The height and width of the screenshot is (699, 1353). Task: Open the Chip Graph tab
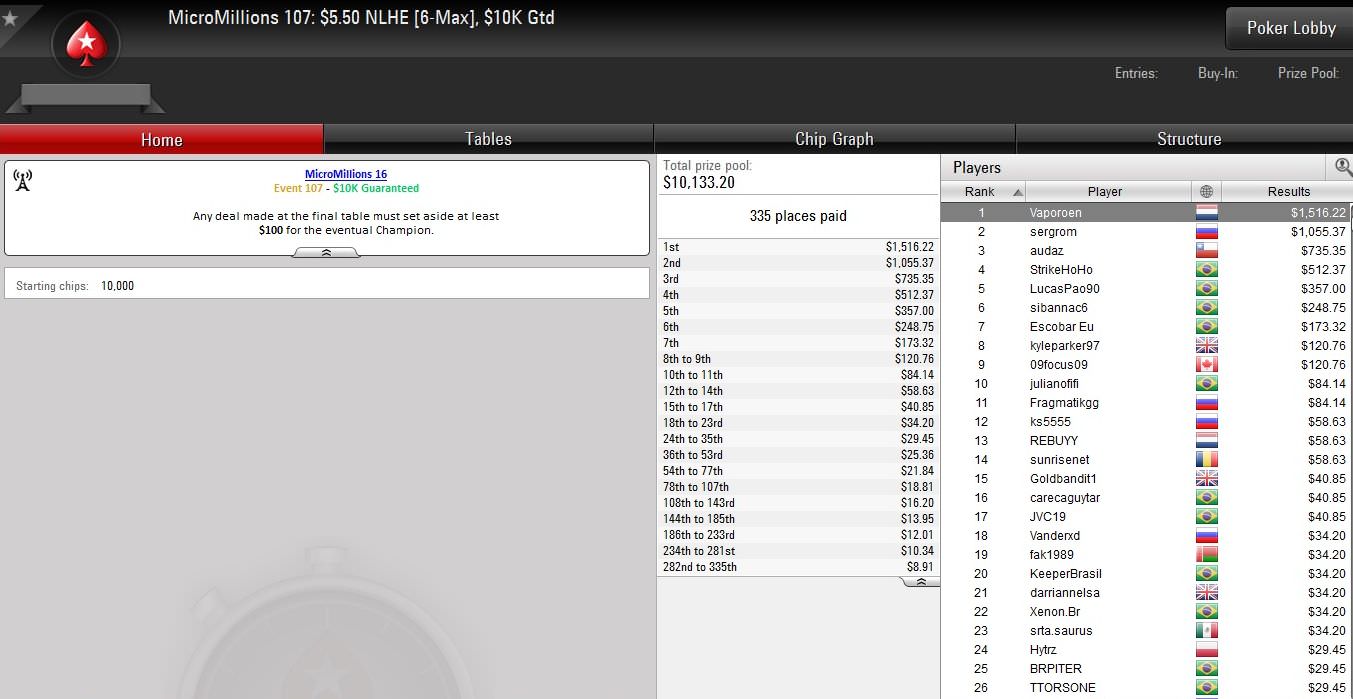coord(834,139)
